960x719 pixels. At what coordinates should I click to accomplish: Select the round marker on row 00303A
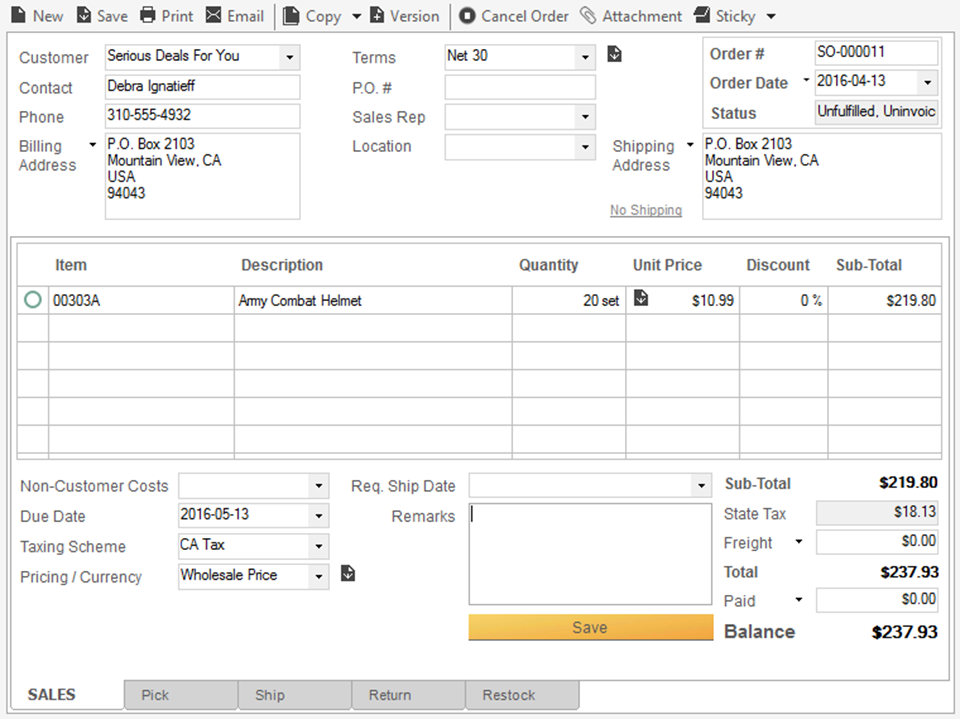point(32,299)
